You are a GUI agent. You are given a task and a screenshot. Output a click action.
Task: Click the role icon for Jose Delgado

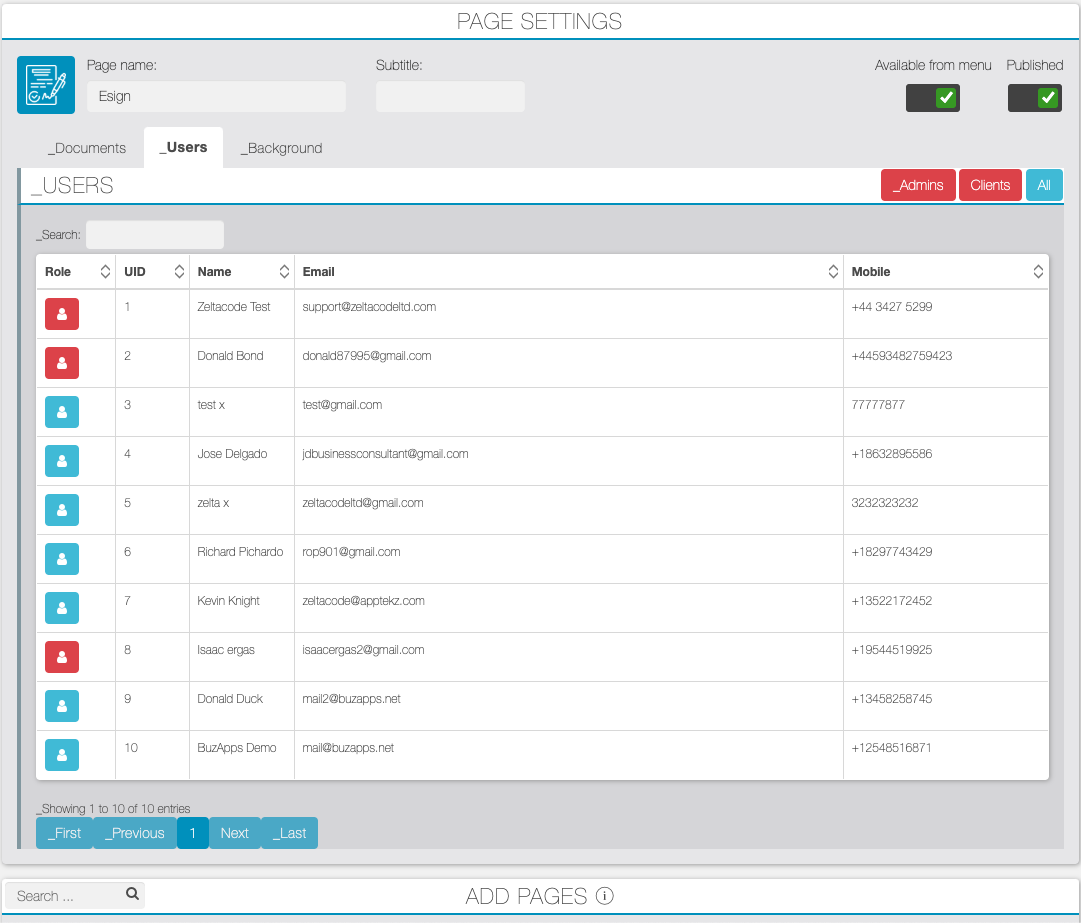coord(62,460)
